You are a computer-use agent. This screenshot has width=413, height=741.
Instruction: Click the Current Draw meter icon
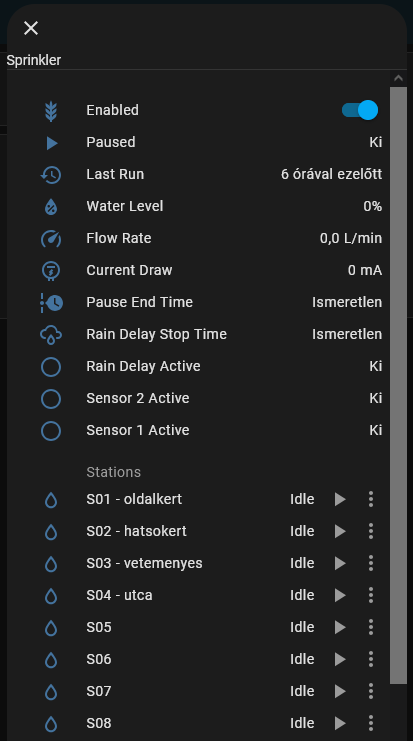51,271
